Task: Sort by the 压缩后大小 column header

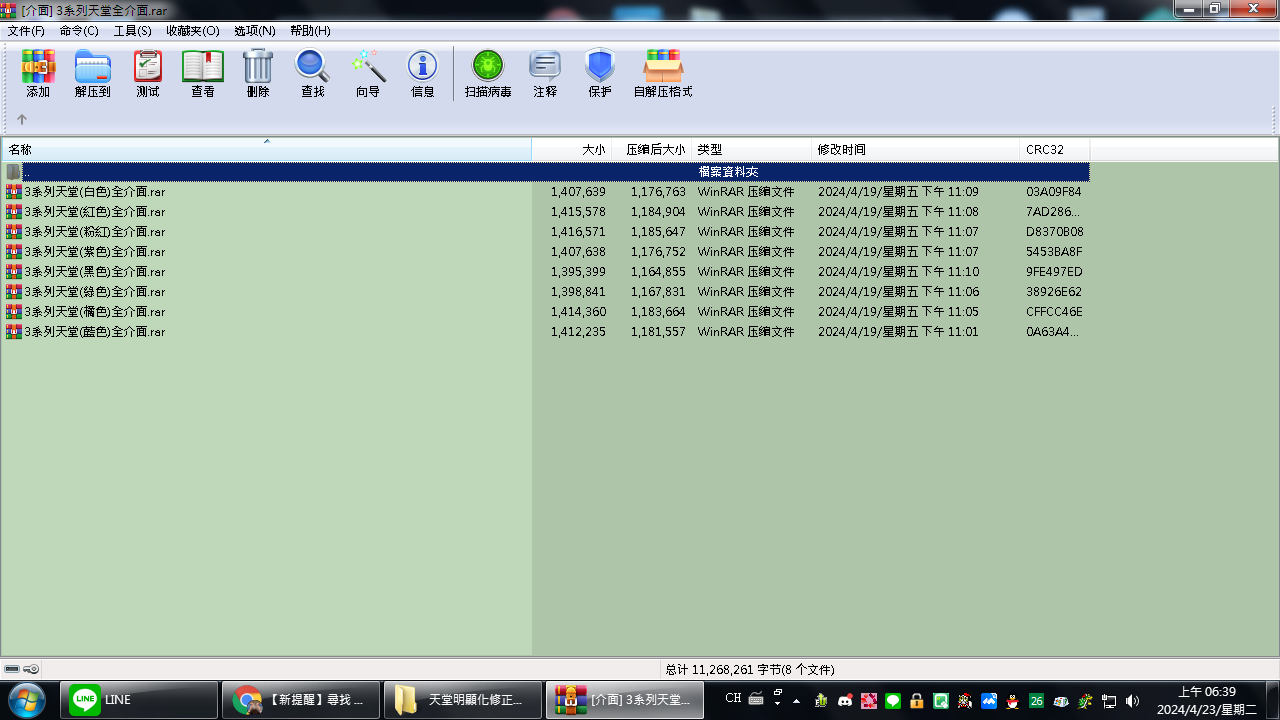Action: (x=651, y=149)
